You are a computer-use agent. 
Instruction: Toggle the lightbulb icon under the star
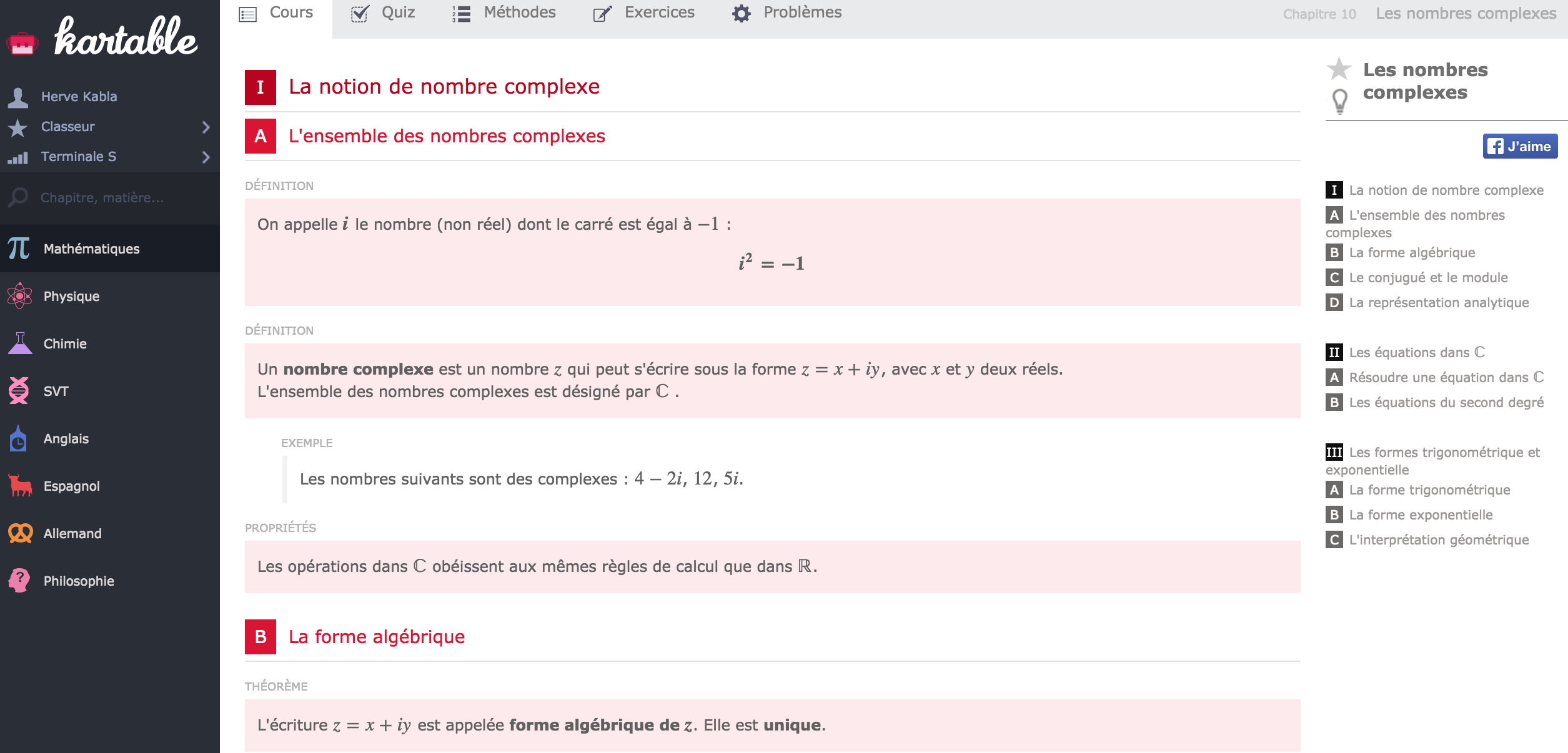(1340, 101)
